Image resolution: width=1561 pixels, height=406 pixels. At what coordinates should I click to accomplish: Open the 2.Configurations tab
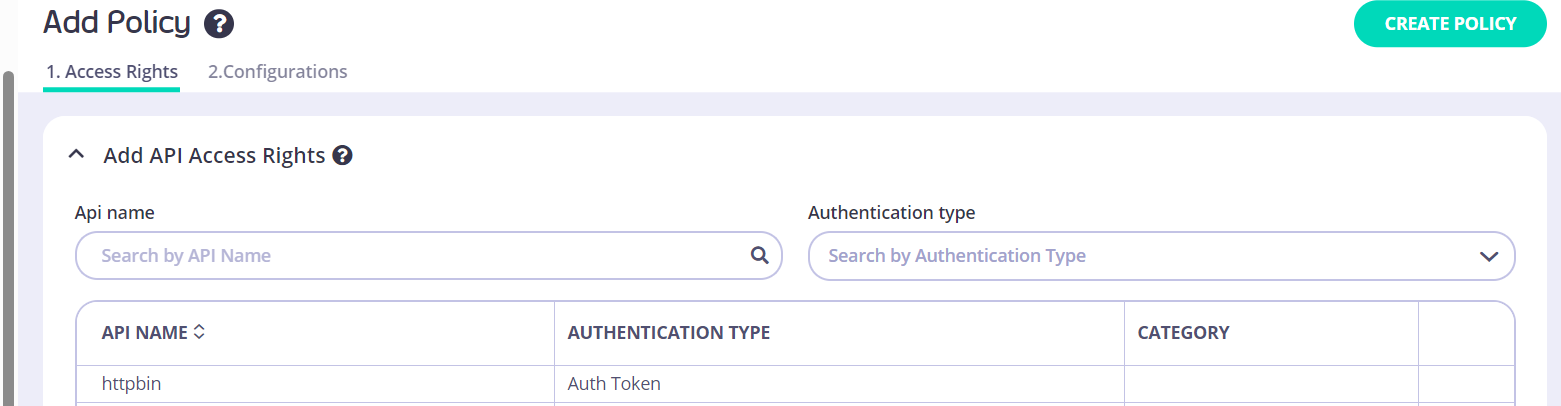point(278,72)
